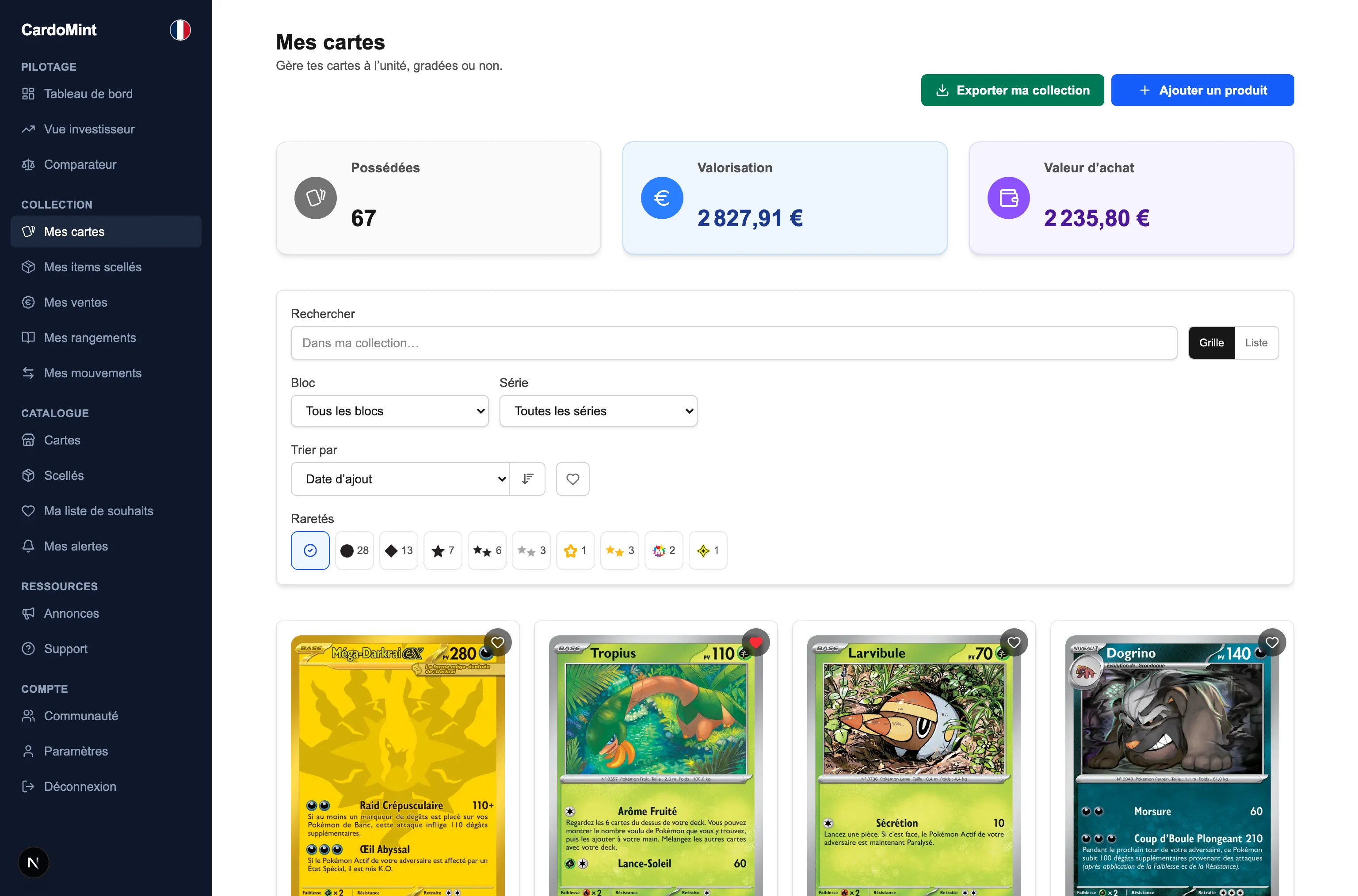Click the round N avatar badge
This screenshot has height=896, width=1358.
pos(33,862)
